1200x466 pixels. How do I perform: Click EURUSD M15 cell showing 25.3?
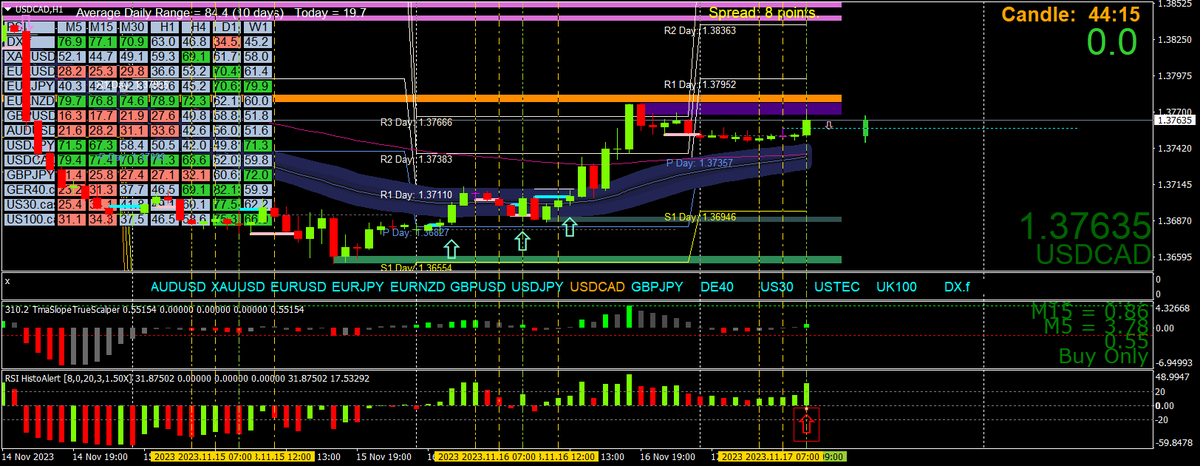click(101, 71)
